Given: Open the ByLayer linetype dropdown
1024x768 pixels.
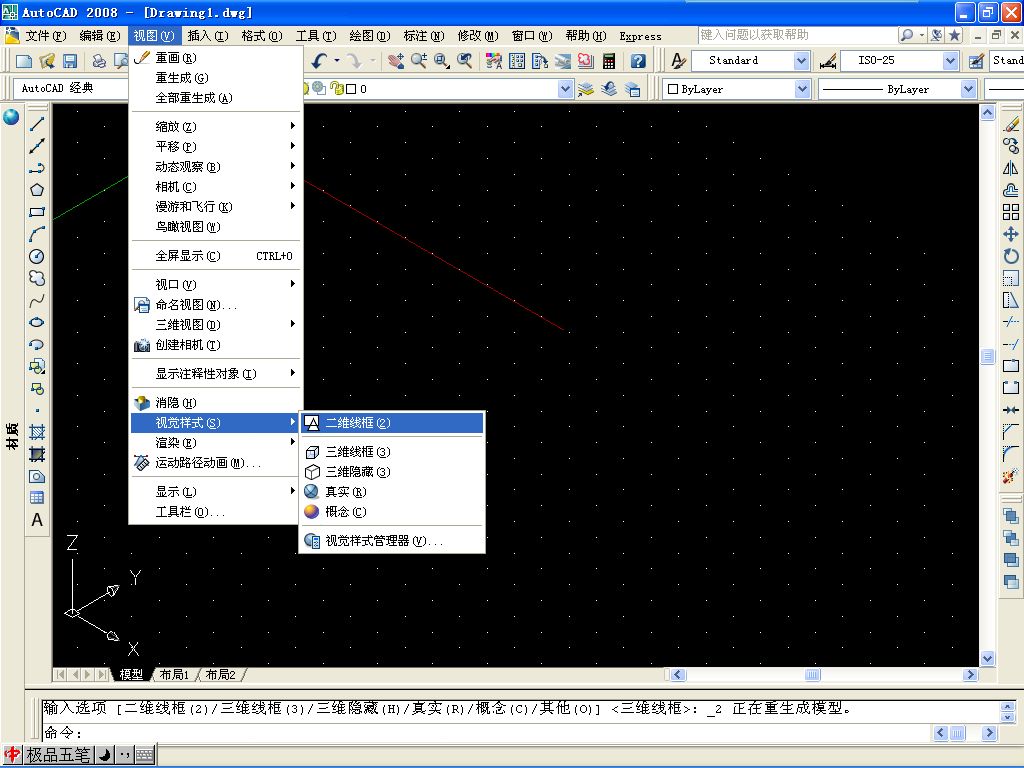Looking at the screenshot, I should 968,89.
